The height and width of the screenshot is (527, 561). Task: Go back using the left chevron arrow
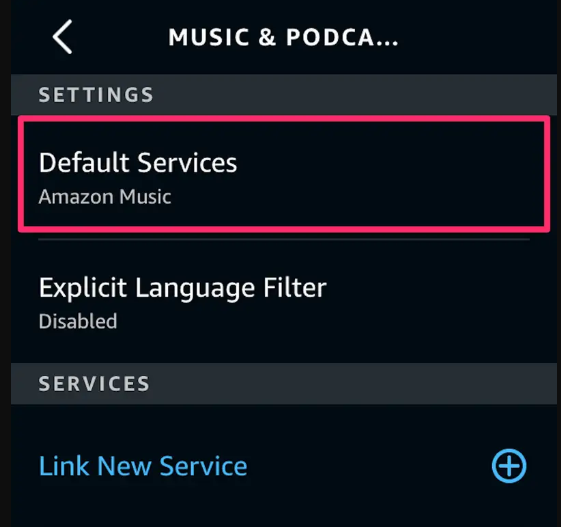pos(63,36)
